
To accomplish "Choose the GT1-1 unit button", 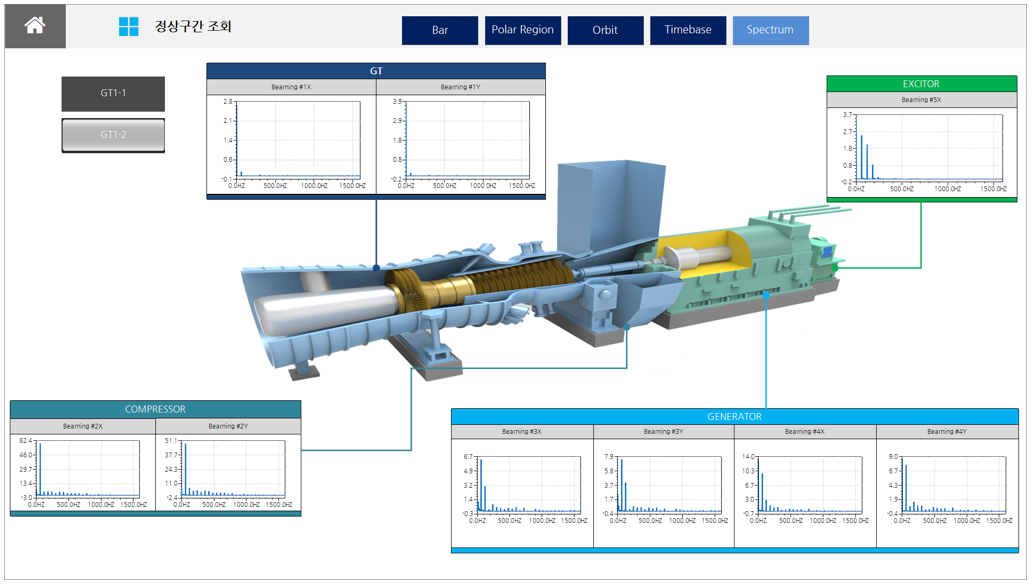I will coord(113,93).
